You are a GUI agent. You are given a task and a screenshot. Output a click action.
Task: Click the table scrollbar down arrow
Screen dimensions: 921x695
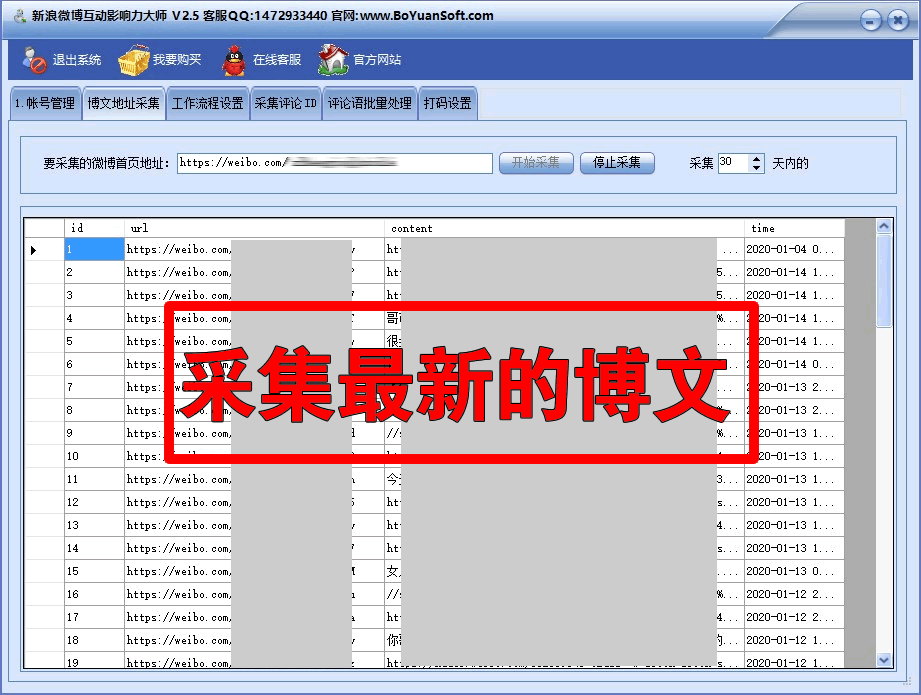(x=883, y=660)
